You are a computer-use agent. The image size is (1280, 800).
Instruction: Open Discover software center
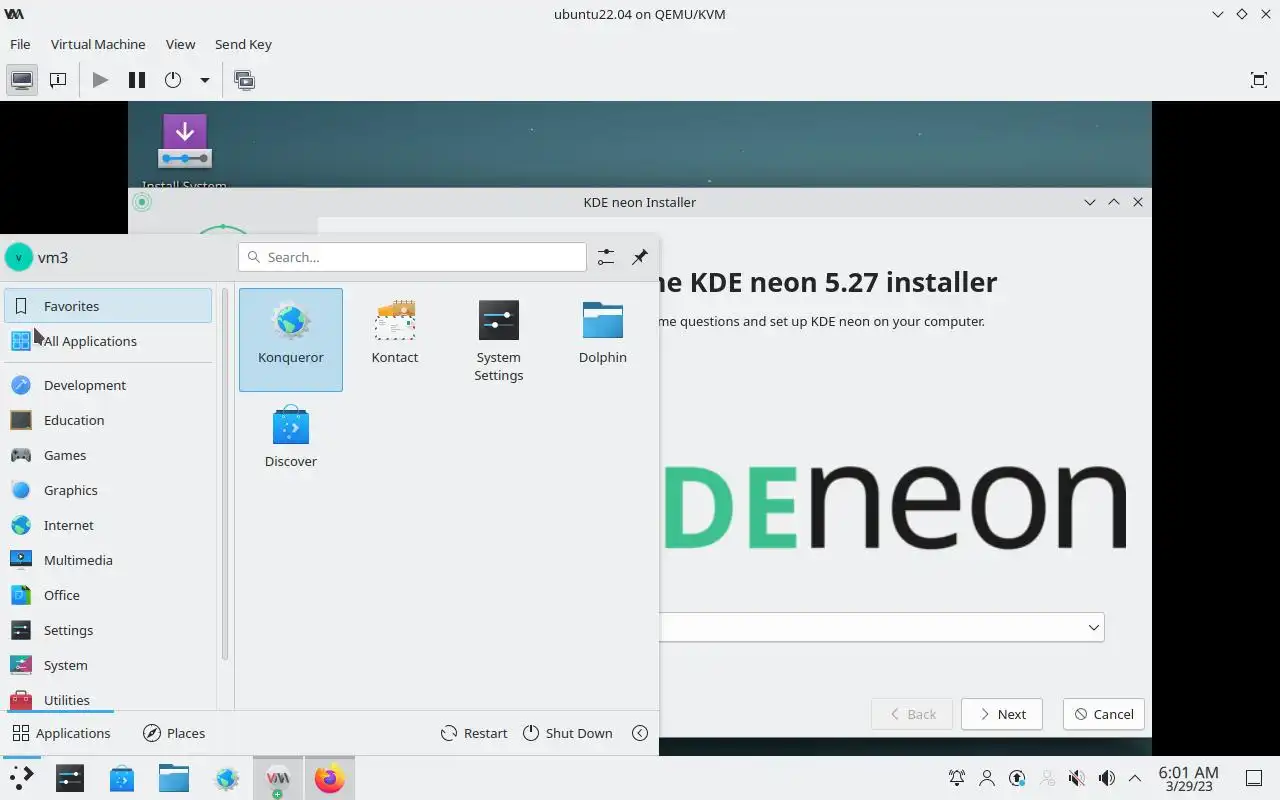click(x=291, y=437)
